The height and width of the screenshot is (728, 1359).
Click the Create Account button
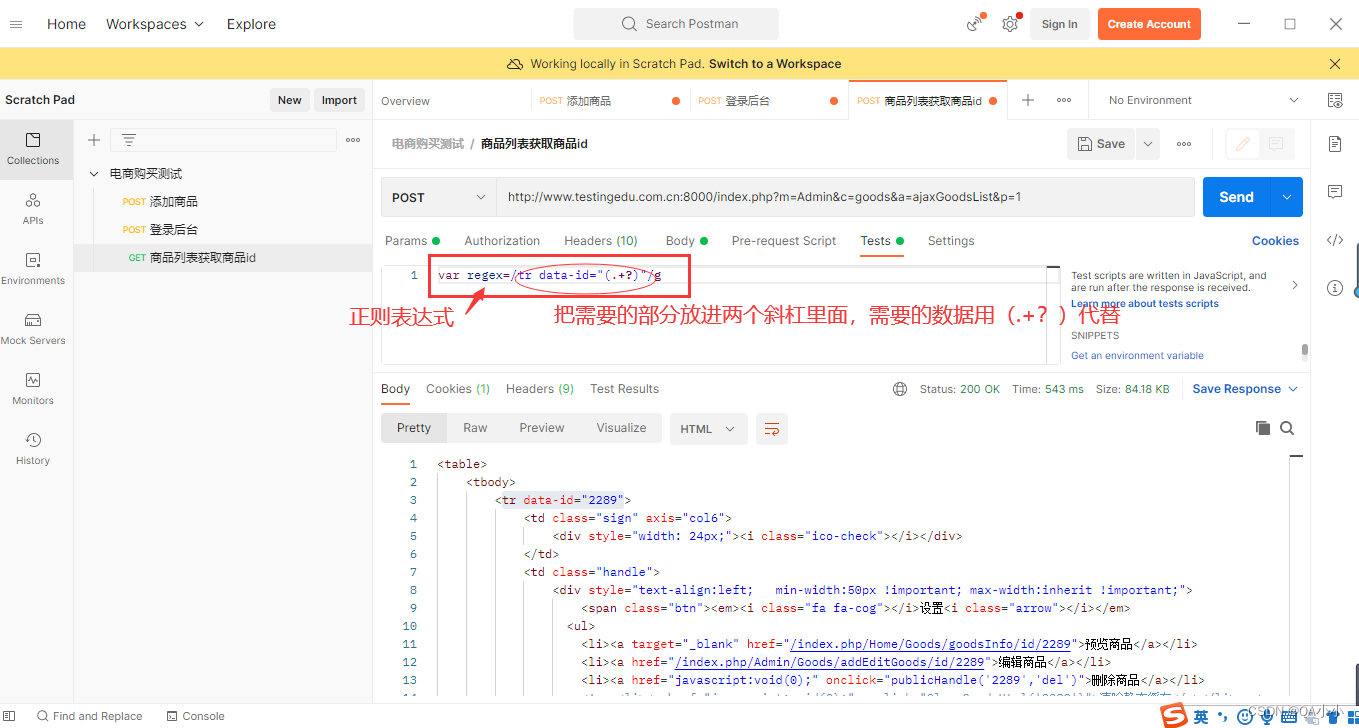[x=1149, y=24]
